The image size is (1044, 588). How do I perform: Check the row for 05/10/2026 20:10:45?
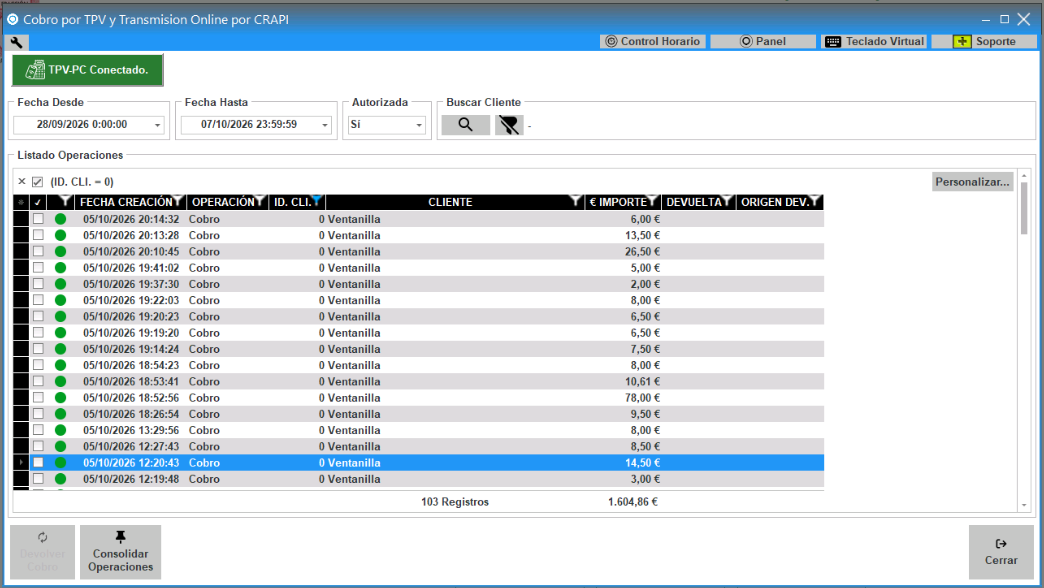tap(39, 251)
